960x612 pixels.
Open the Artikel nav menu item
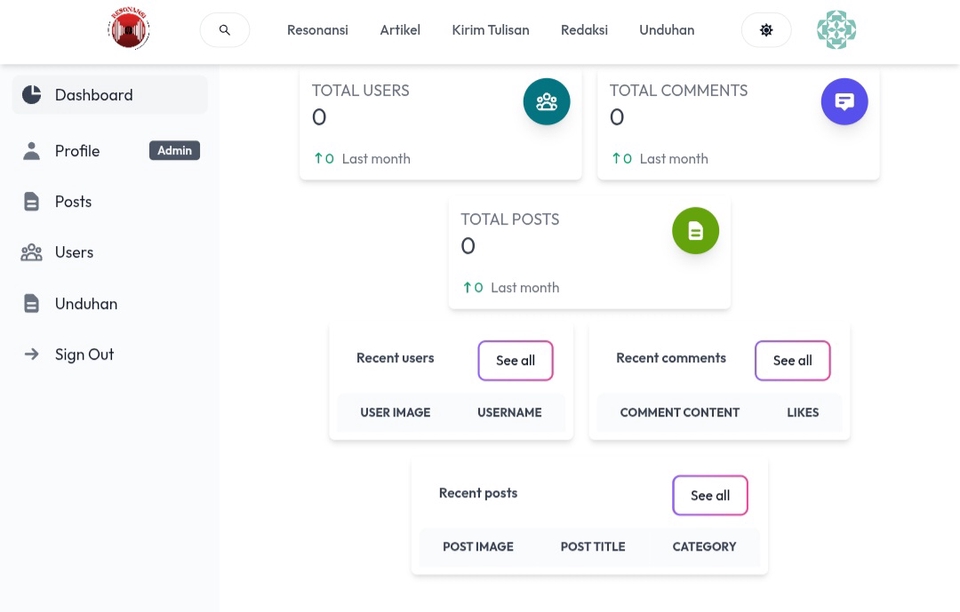(400, 30)
